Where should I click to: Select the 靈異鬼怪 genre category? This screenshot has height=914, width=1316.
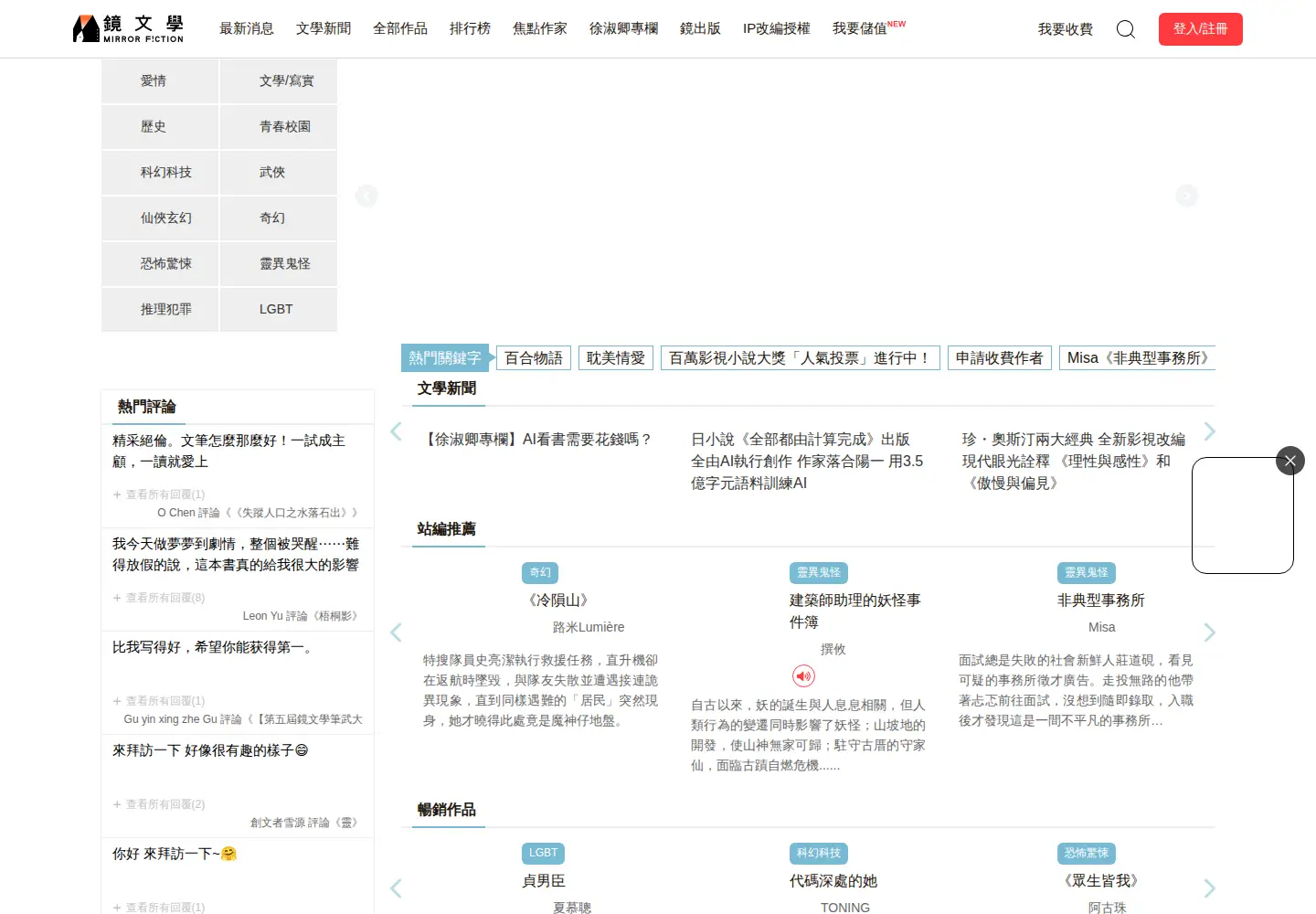279,263
